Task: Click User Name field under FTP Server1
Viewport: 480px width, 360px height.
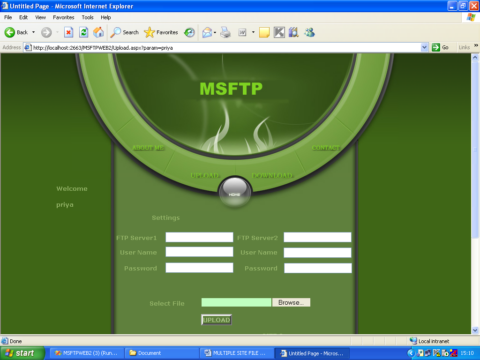Action: click(199, 252)
